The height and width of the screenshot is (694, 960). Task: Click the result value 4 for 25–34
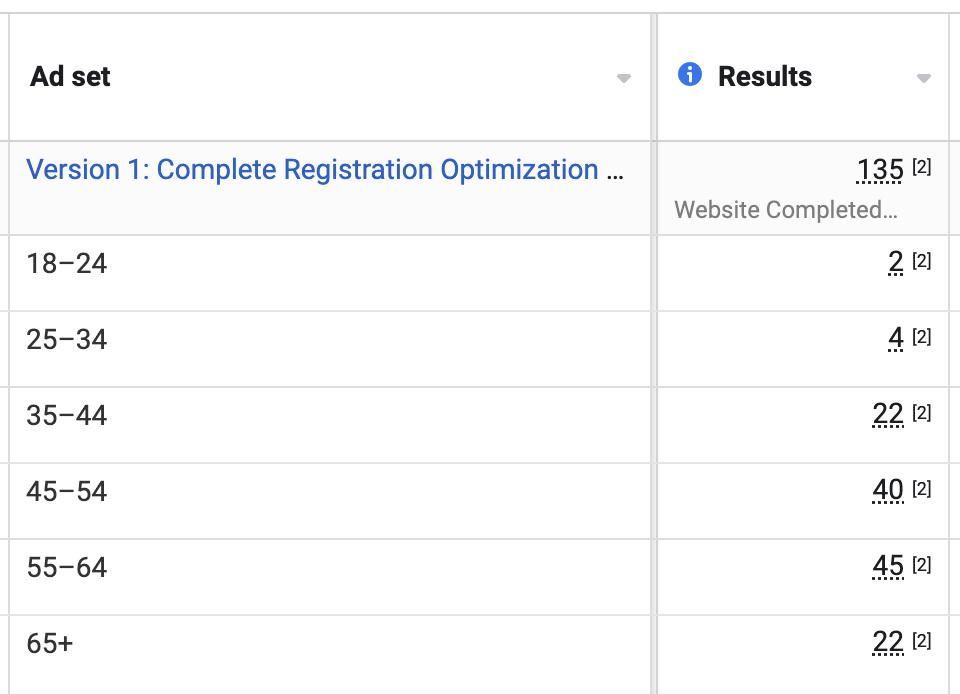[896, 338]
